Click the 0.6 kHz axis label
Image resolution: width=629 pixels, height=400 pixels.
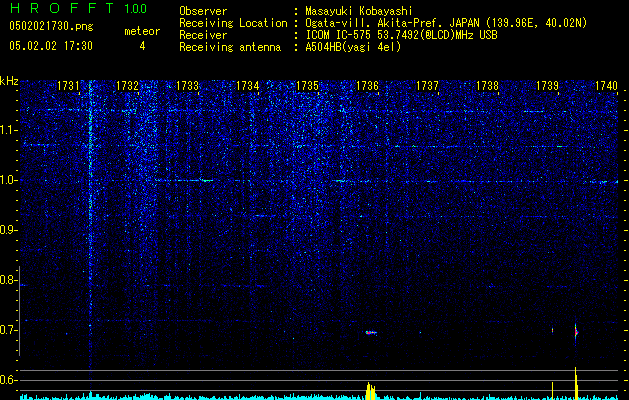tap(7, 380)
